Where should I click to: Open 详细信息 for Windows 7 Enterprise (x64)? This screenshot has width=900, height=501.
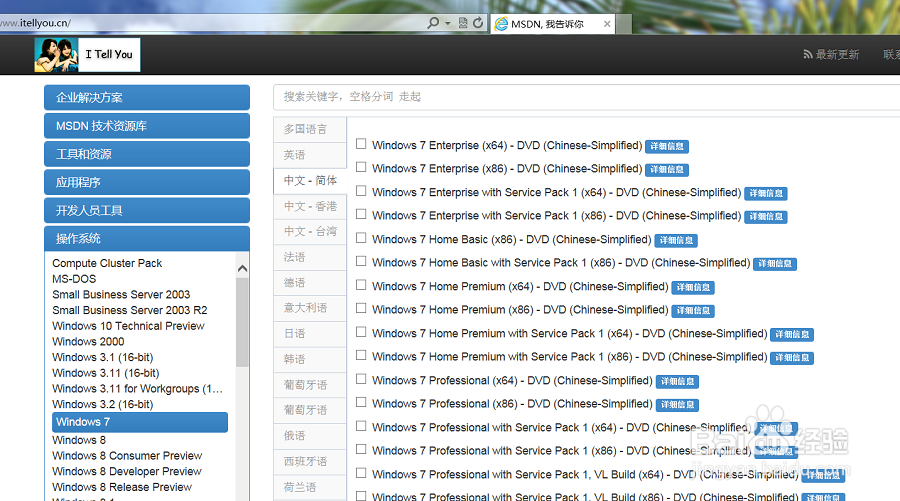coord(666,146)
